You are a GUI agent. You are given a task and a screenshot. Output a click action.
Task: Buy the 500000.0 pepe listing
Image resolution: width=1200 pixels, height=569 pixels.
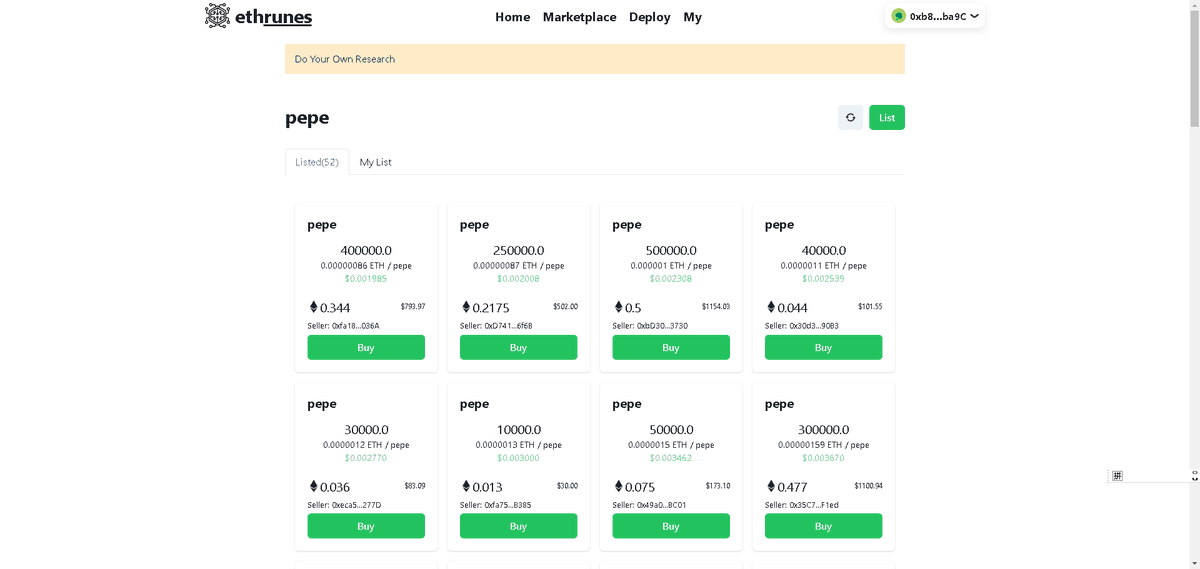pyautogui.click(x=671, y=347)
